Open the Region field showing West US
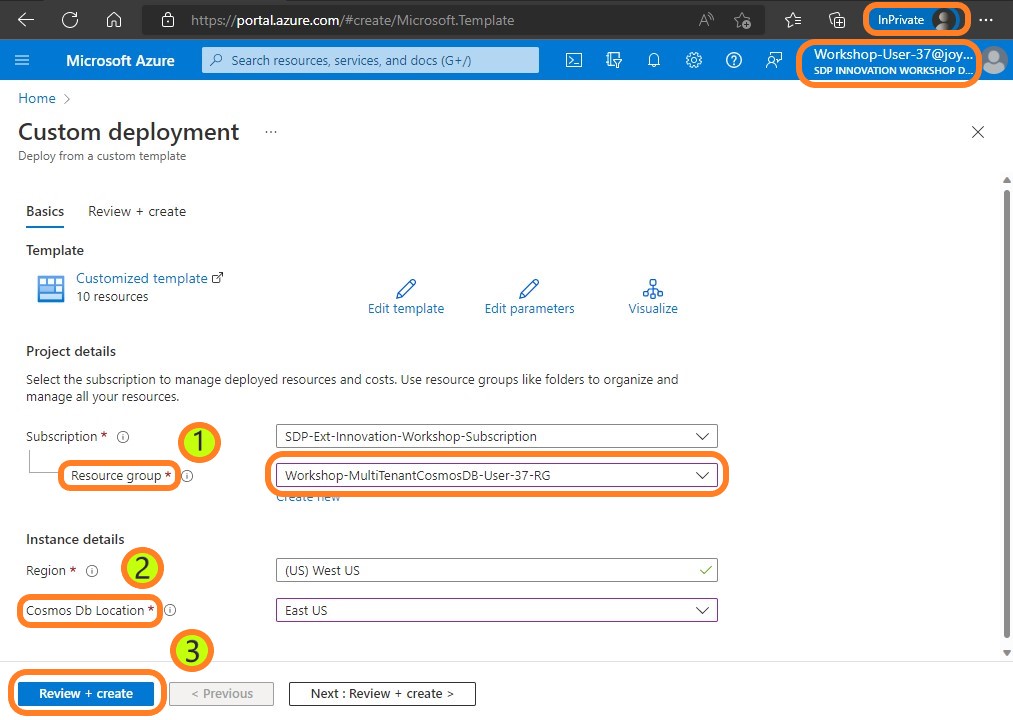The image size is (1013, 720). coord(496,570)
